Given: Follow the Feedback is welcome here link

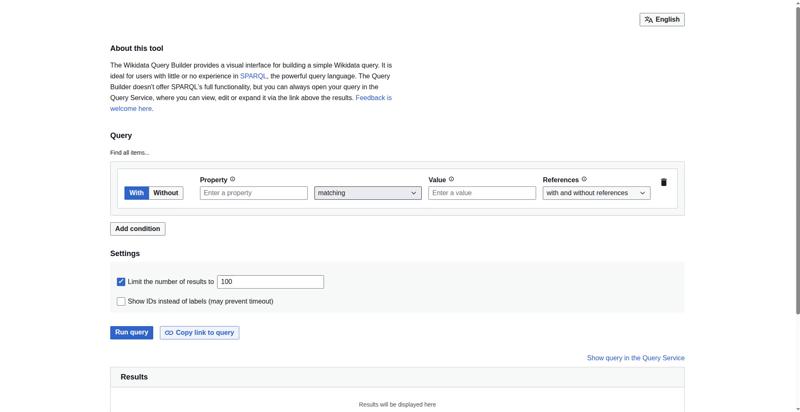Looking at the screenshot, I should [x=373, y=98].
